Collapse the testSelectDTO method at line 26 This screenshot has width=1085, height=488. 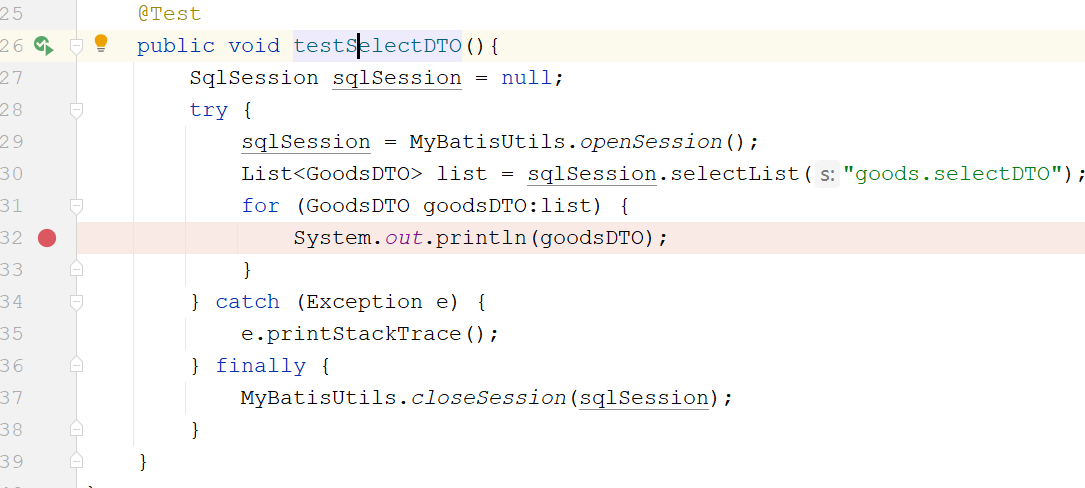pyautogui.click(x=76, y=46)
